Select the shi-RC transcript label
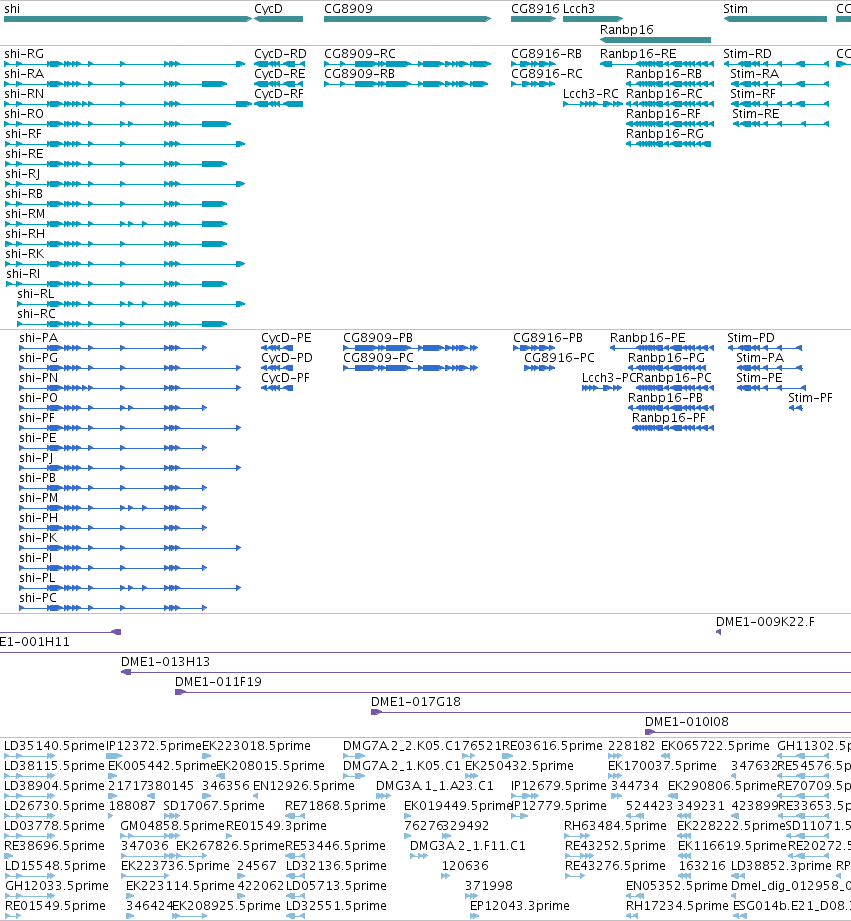 (36, 314)
